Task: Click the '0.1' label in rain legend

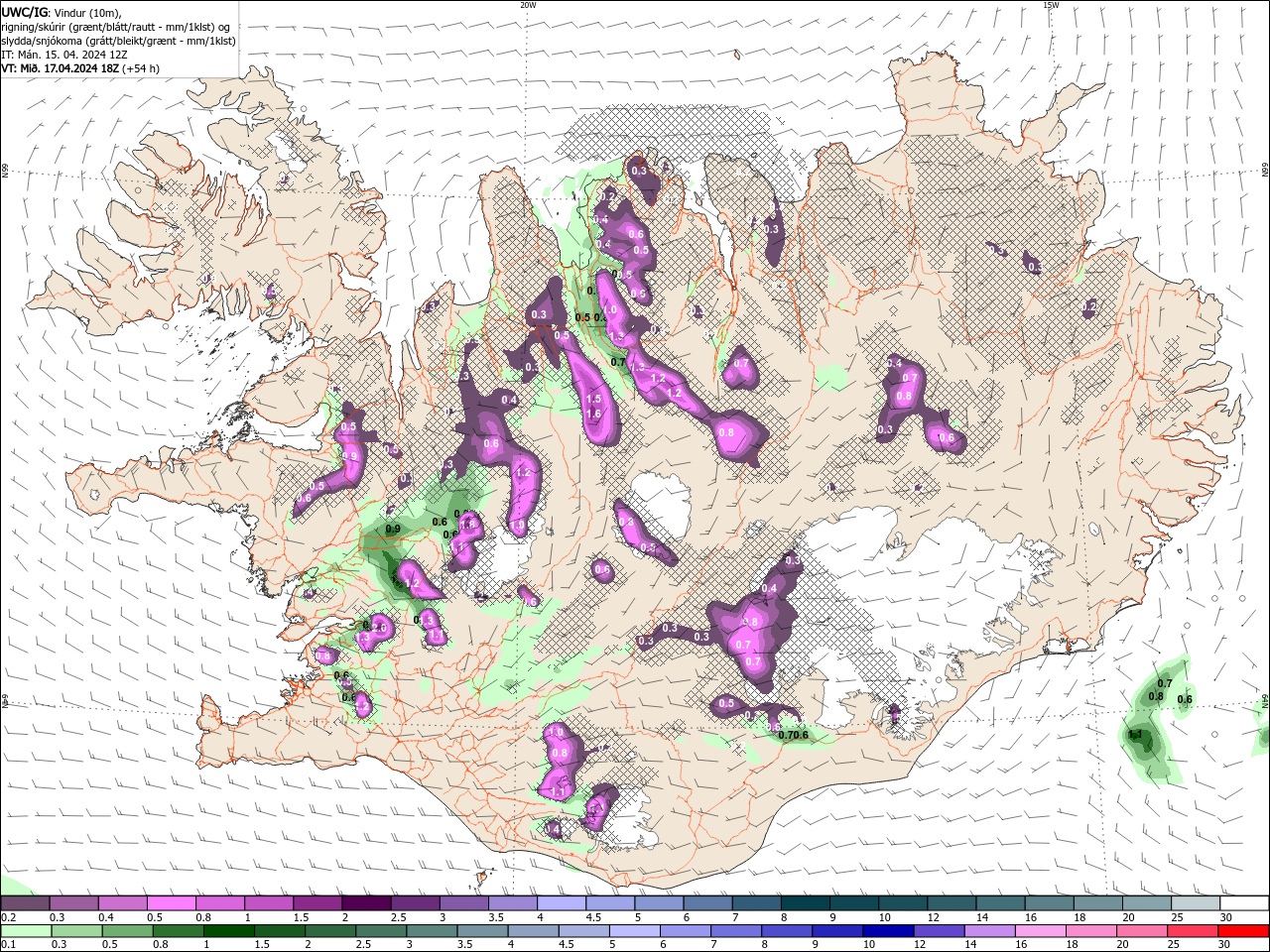Action: [8, 944]
